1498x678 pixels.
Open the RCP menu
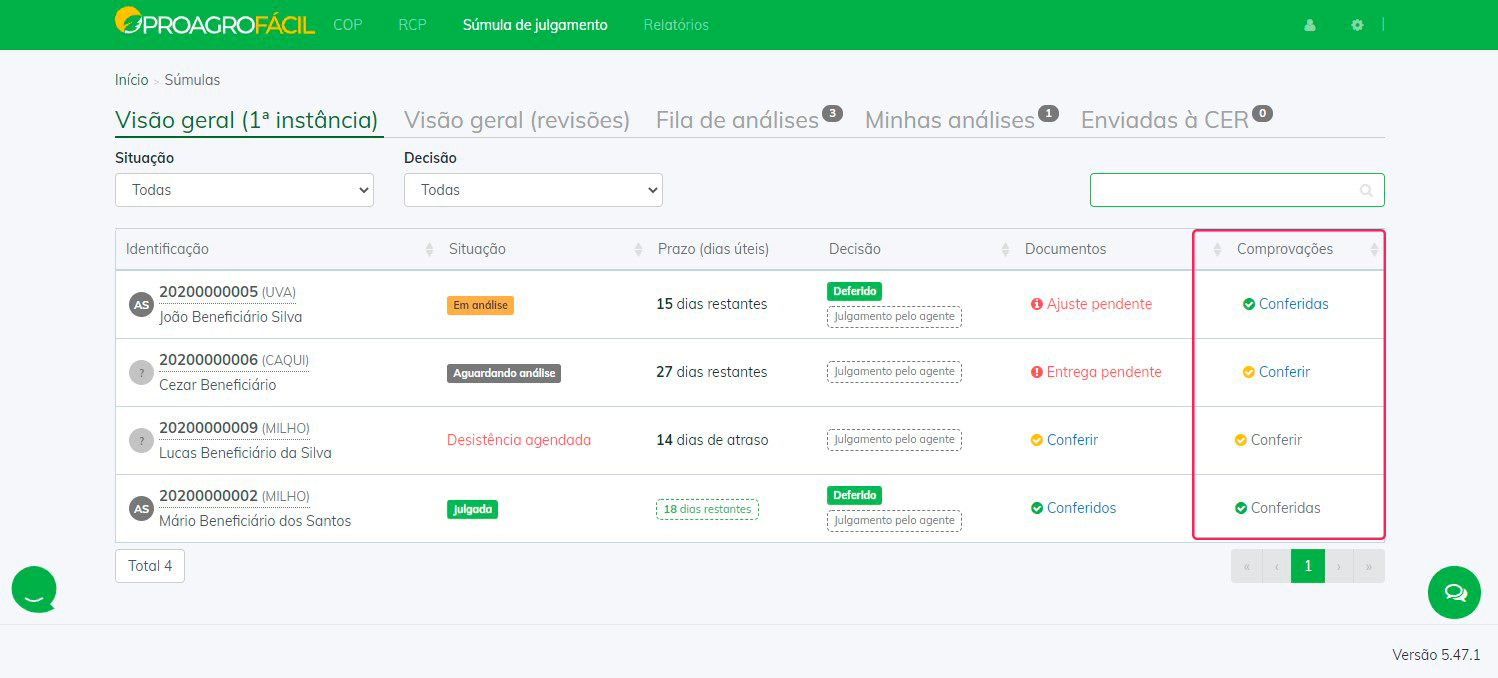412,25
